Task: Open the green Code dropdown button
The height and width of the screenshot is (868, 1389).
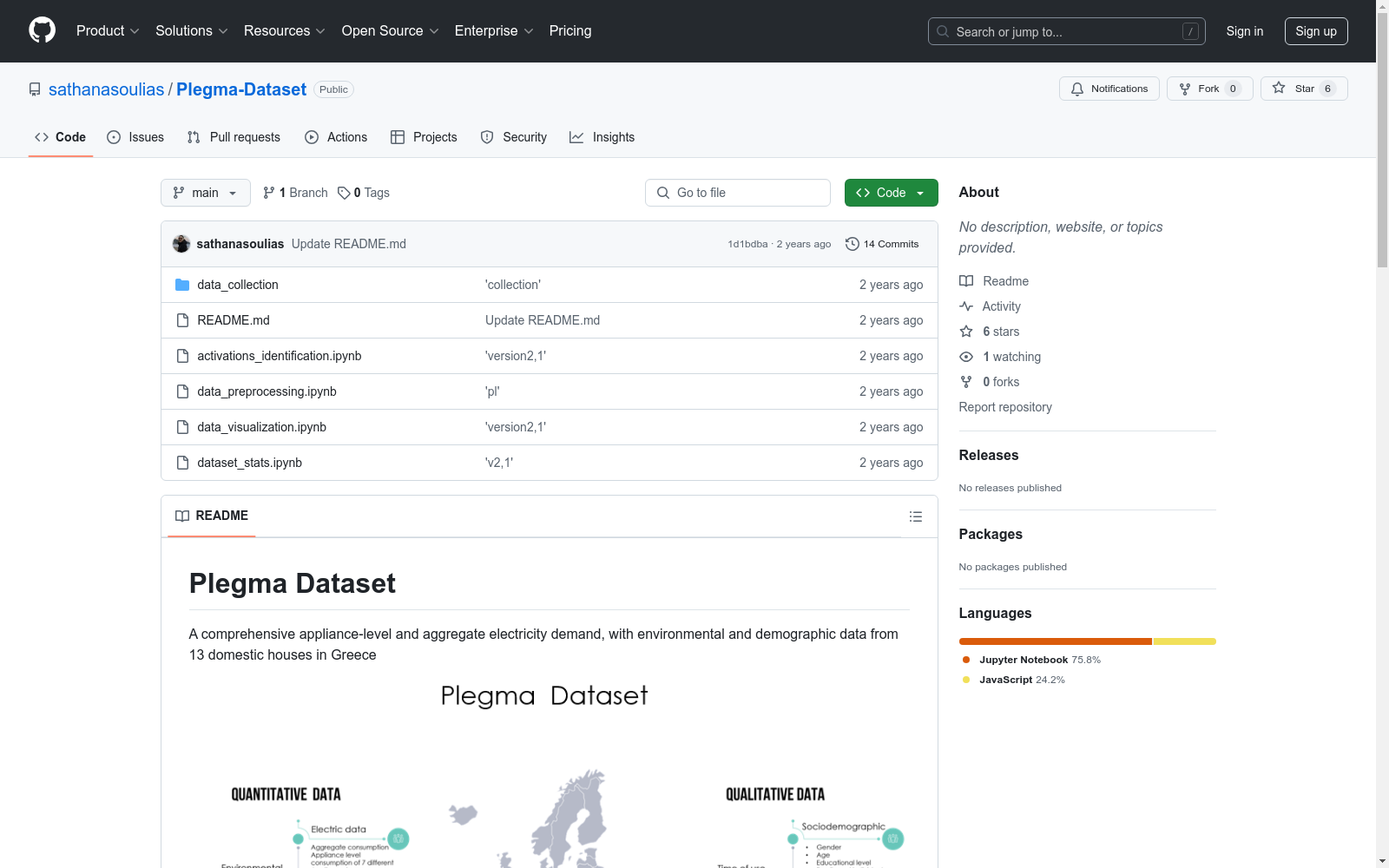Action: 891,193
